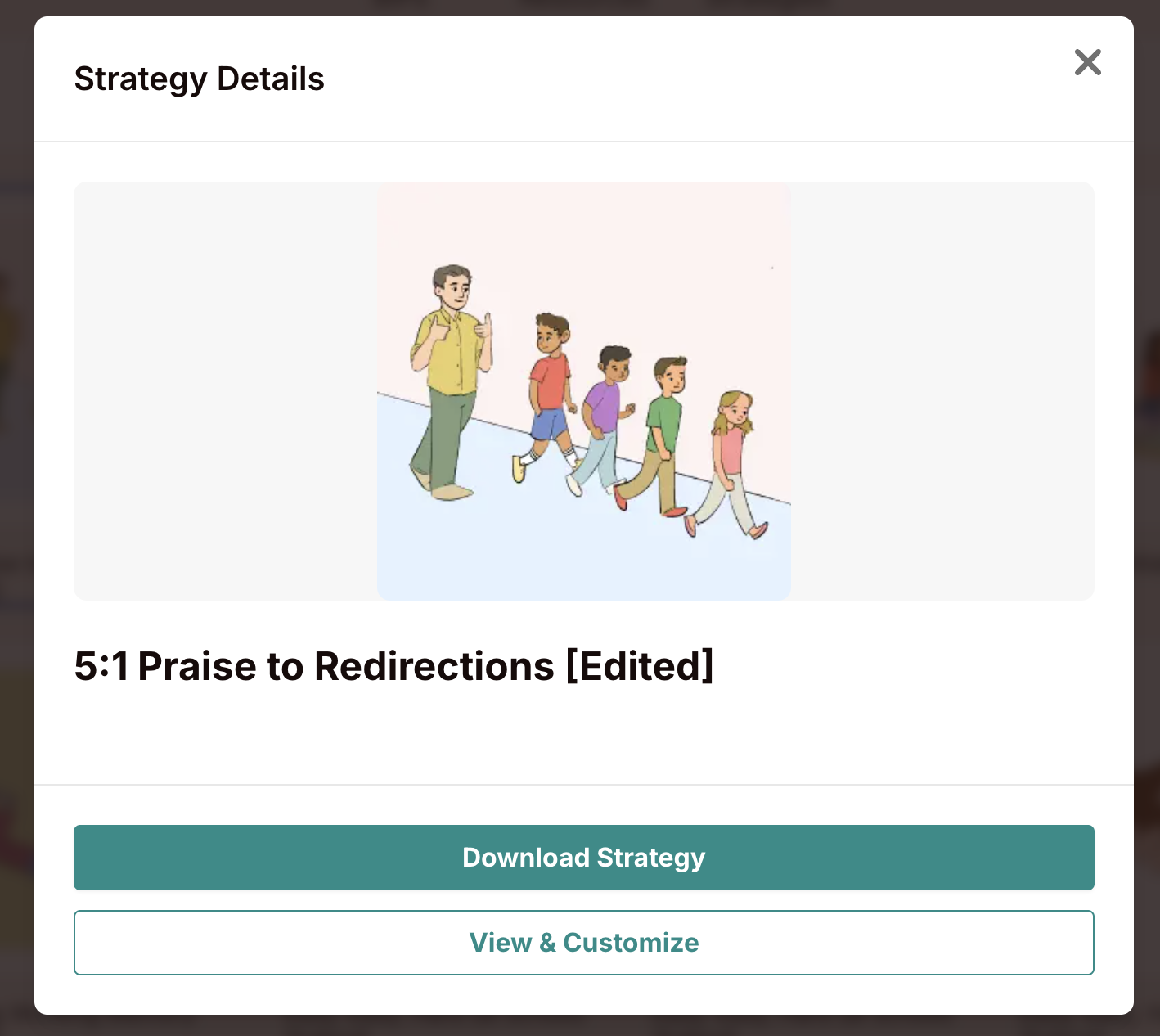The width and height of the screenshot is (1160, 1036).
Task: Click the [Edited] tag in title
Action: click(x=640, y=665)
